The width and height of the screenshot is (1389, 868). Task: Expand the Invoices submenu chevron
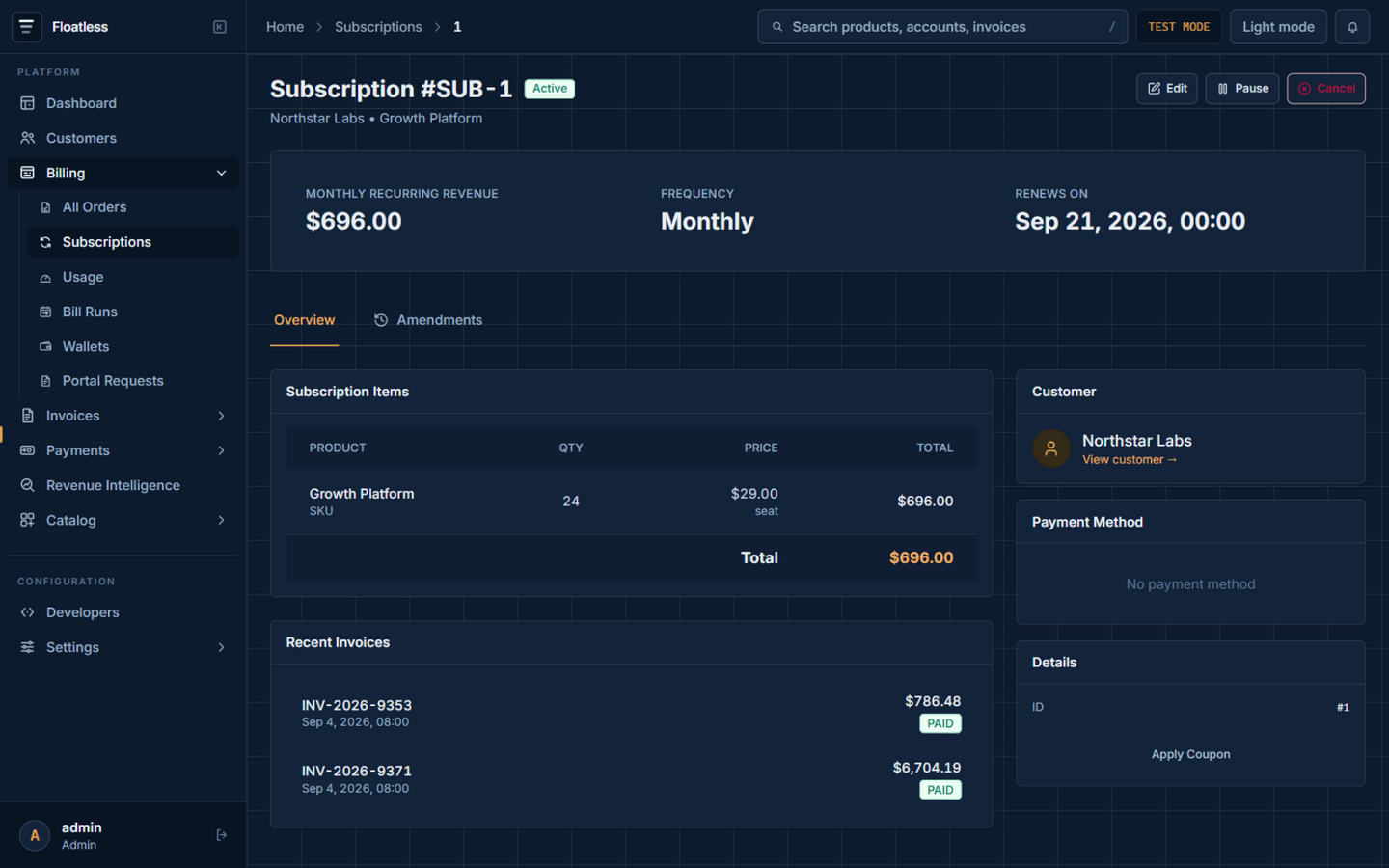(x=221, y=416)
